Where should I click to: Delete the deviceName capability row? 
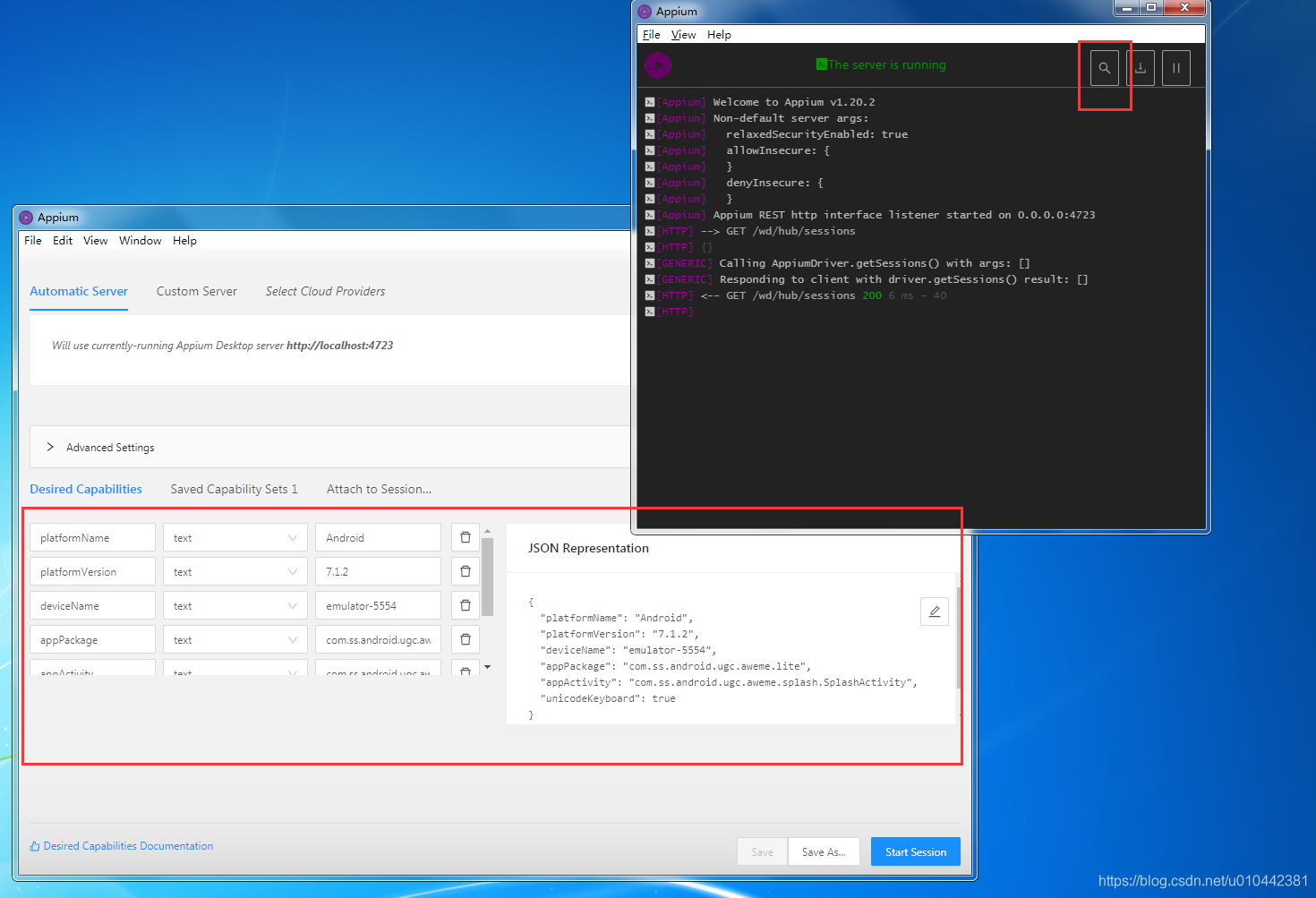point(466,605)
